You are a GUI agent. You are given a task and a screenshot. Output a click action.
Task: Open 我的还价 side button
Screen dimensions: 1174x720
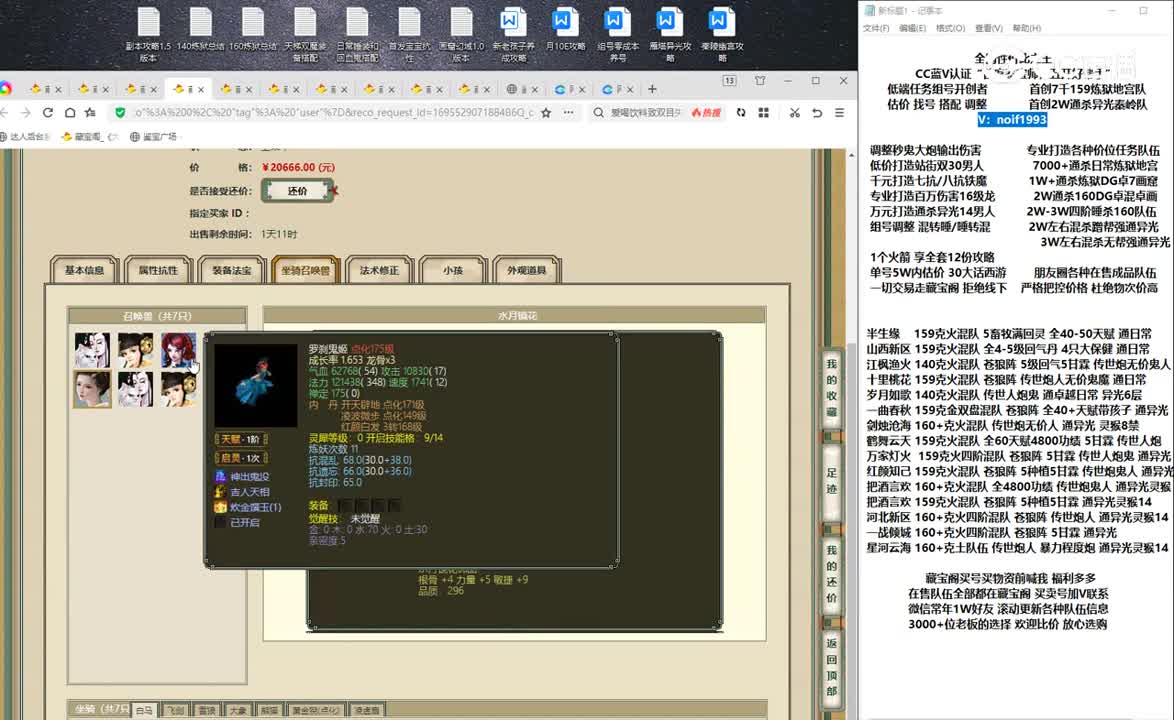pos(831,573)
